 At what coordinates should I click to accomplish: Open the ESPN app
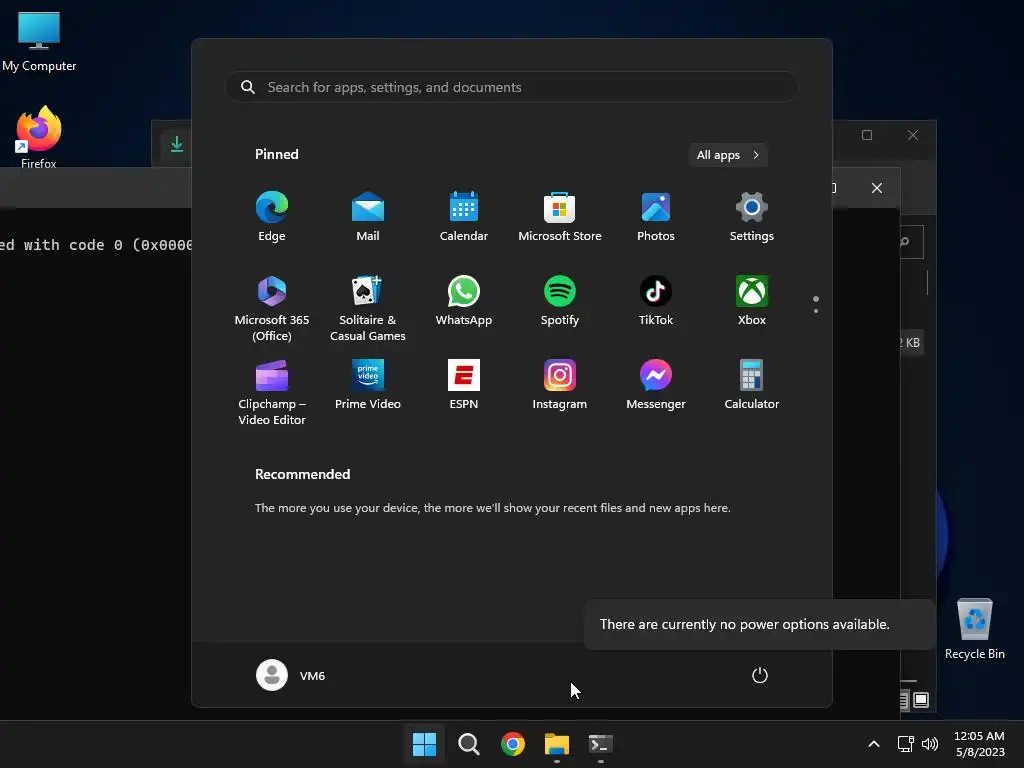(464, 385)
